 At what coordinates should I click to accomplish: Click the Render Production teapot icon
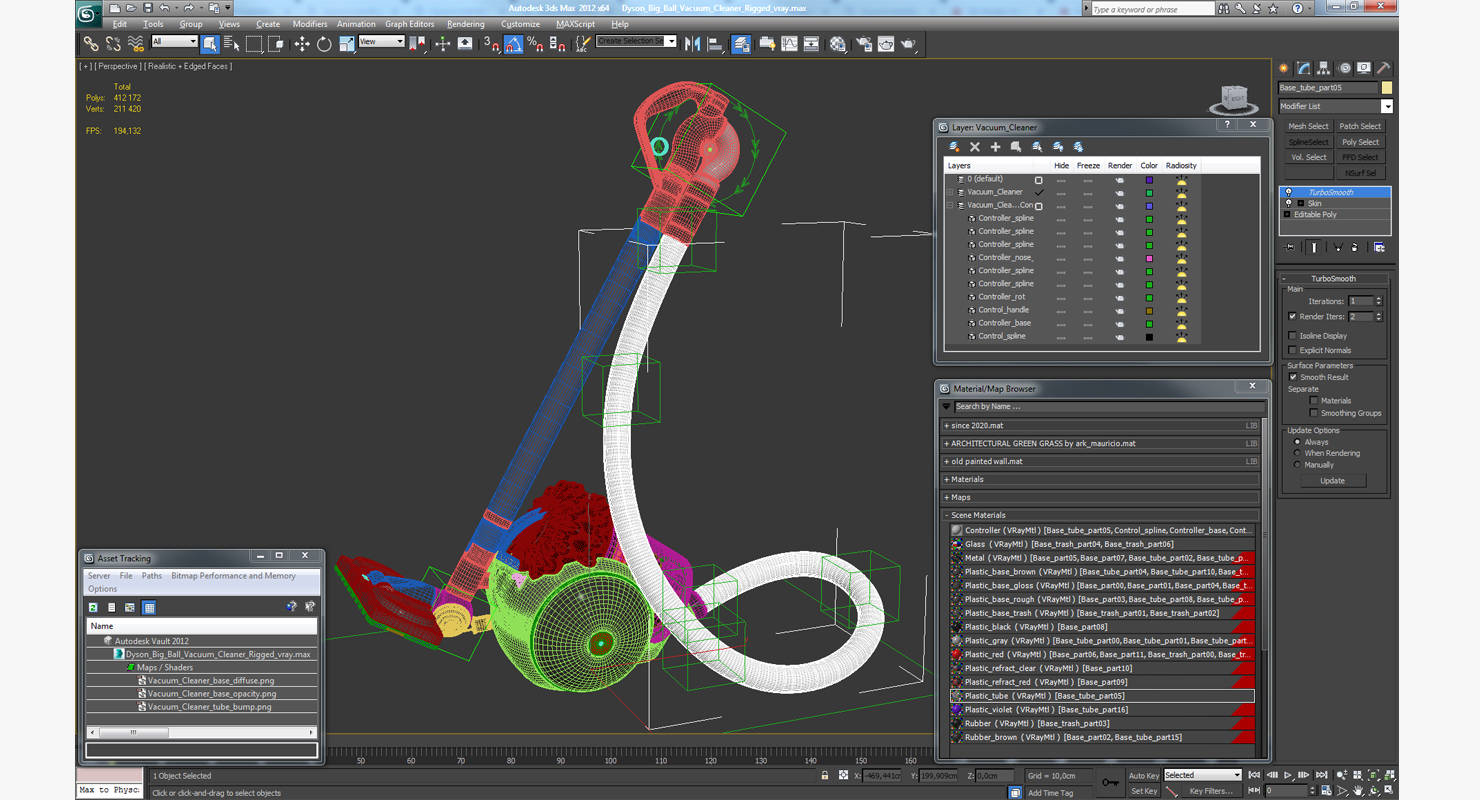(x=908, y=44)
